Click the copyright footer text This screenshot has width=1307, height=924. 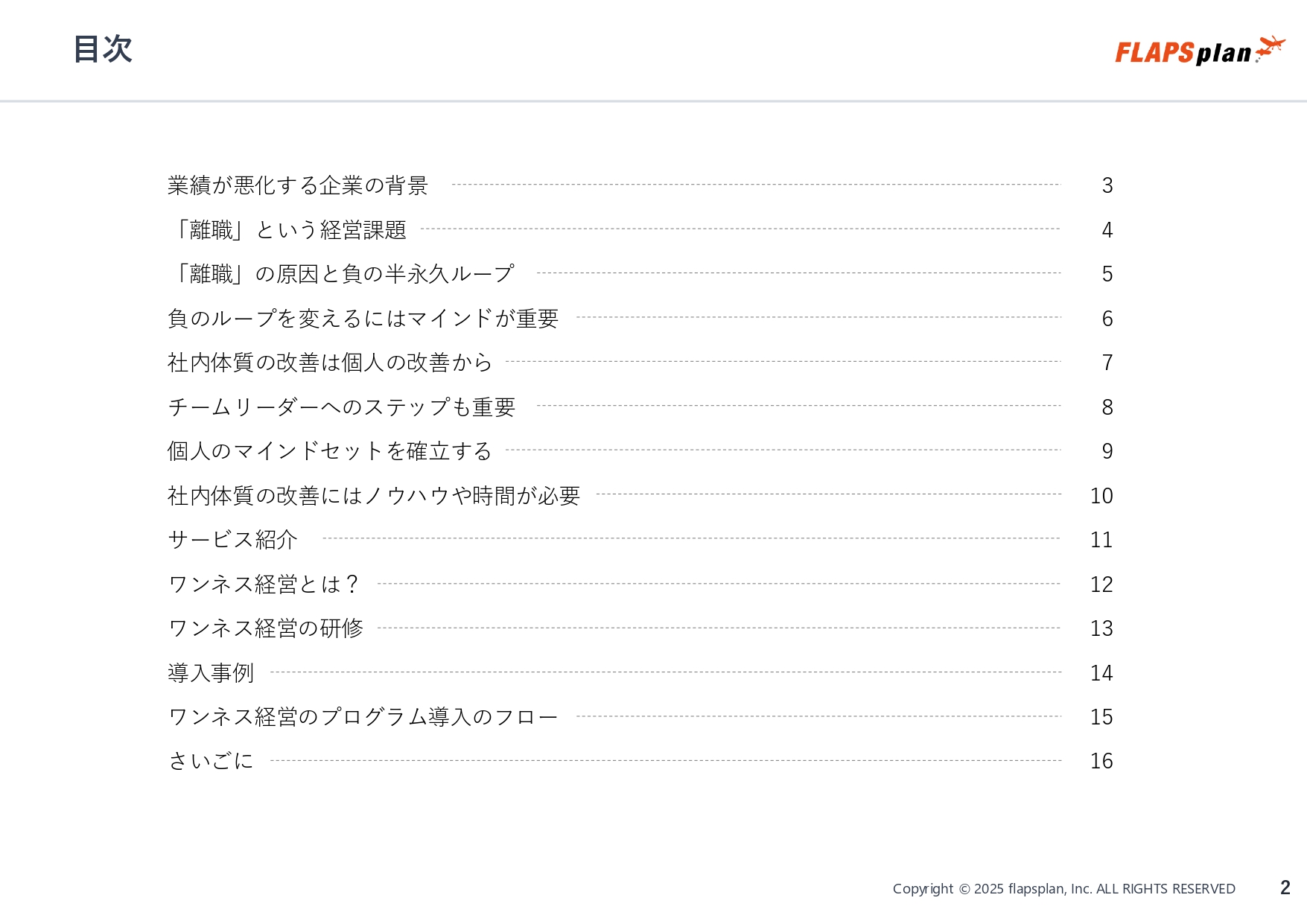(x=1063, y=888)
